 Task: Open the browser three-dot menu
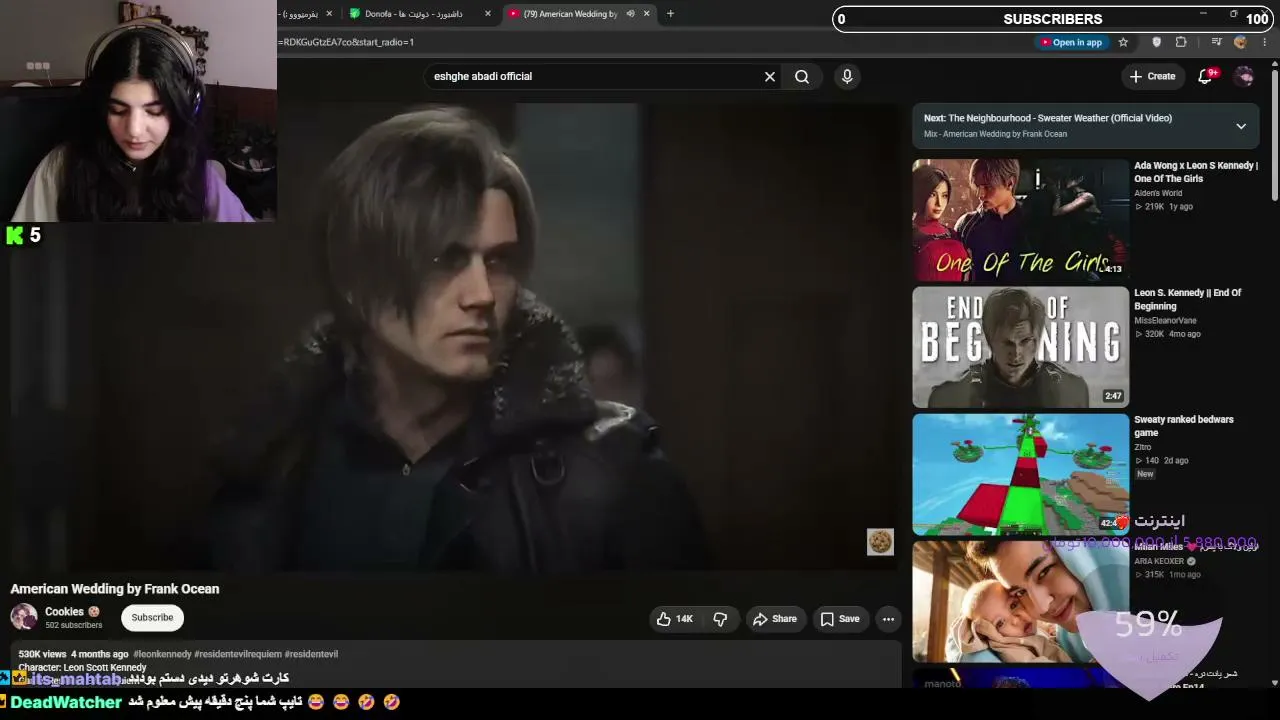1265,42
